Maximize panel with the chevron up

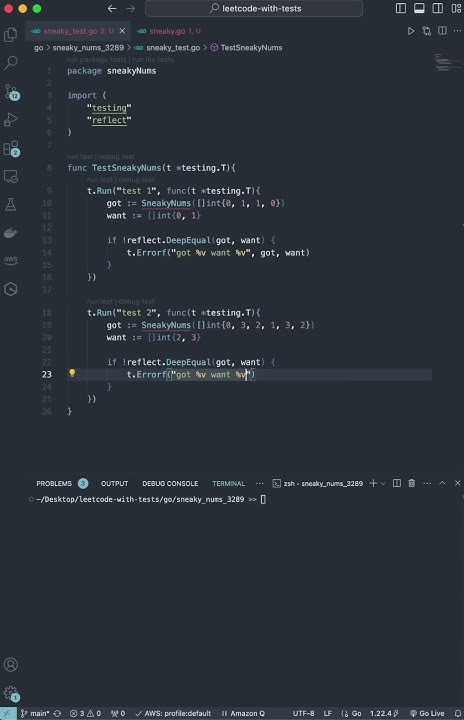[442, 483]
